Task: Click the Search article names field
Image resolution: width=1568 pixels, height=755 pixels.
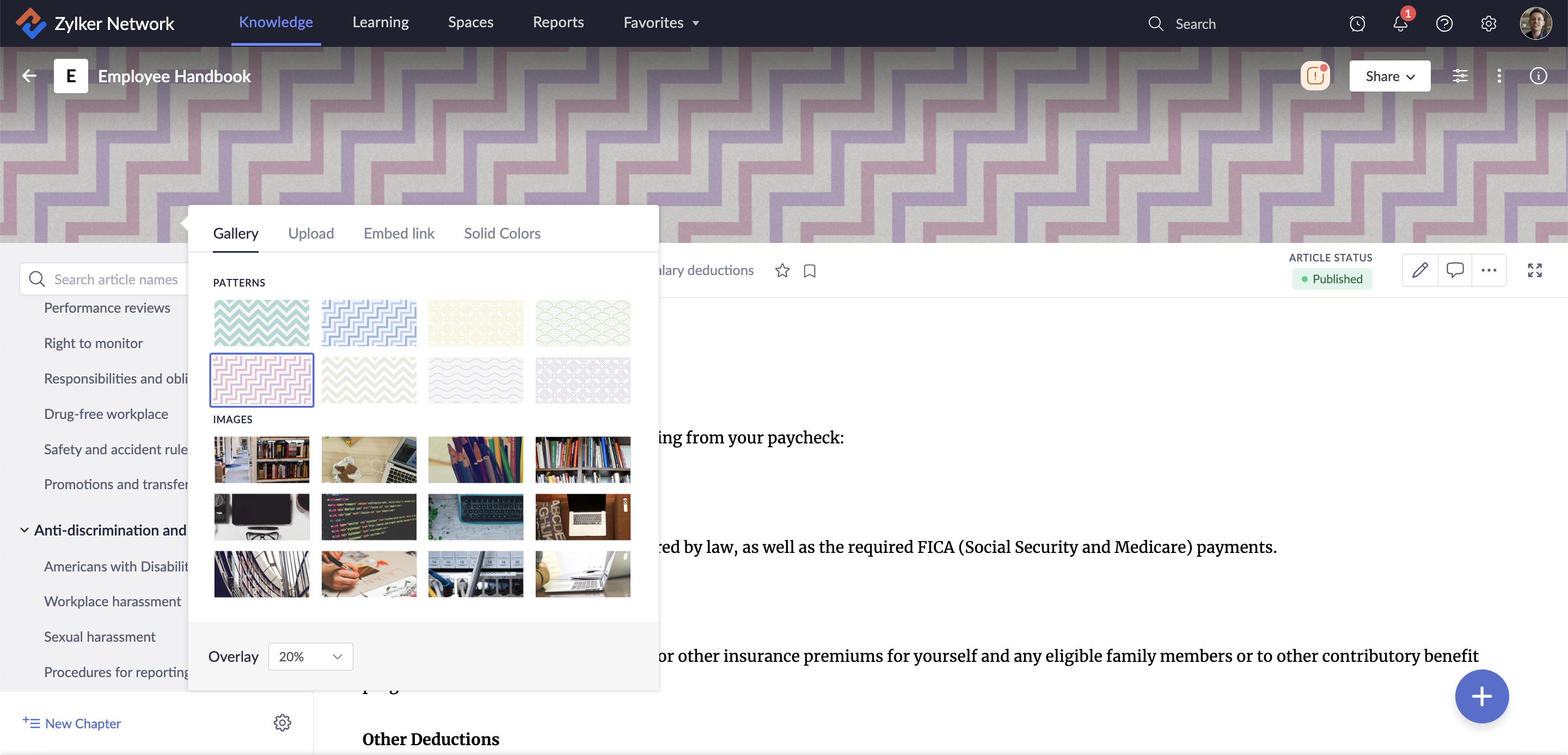Action: (115, 279)
